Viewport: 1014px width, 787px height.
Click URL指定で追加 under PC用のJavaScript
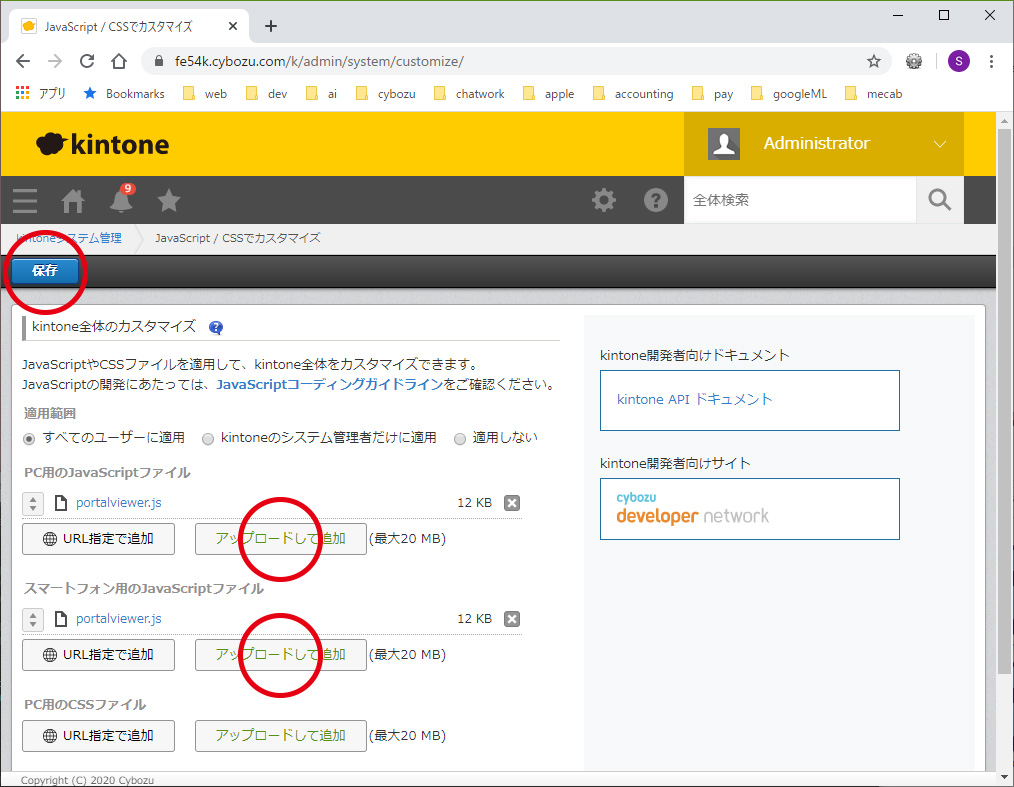pyautogui.click(x=98, y=539)
